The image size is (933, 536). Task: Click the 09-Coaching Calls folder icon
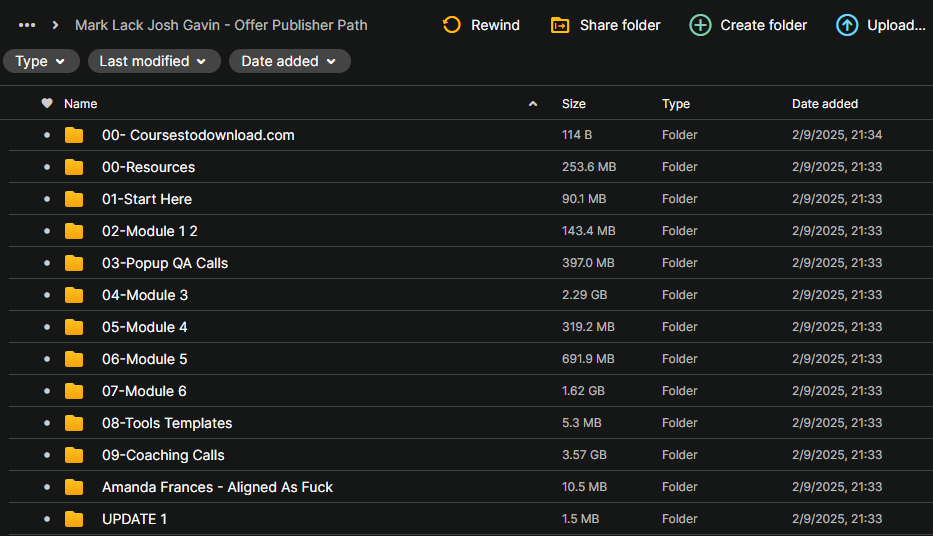pos(74,455)
